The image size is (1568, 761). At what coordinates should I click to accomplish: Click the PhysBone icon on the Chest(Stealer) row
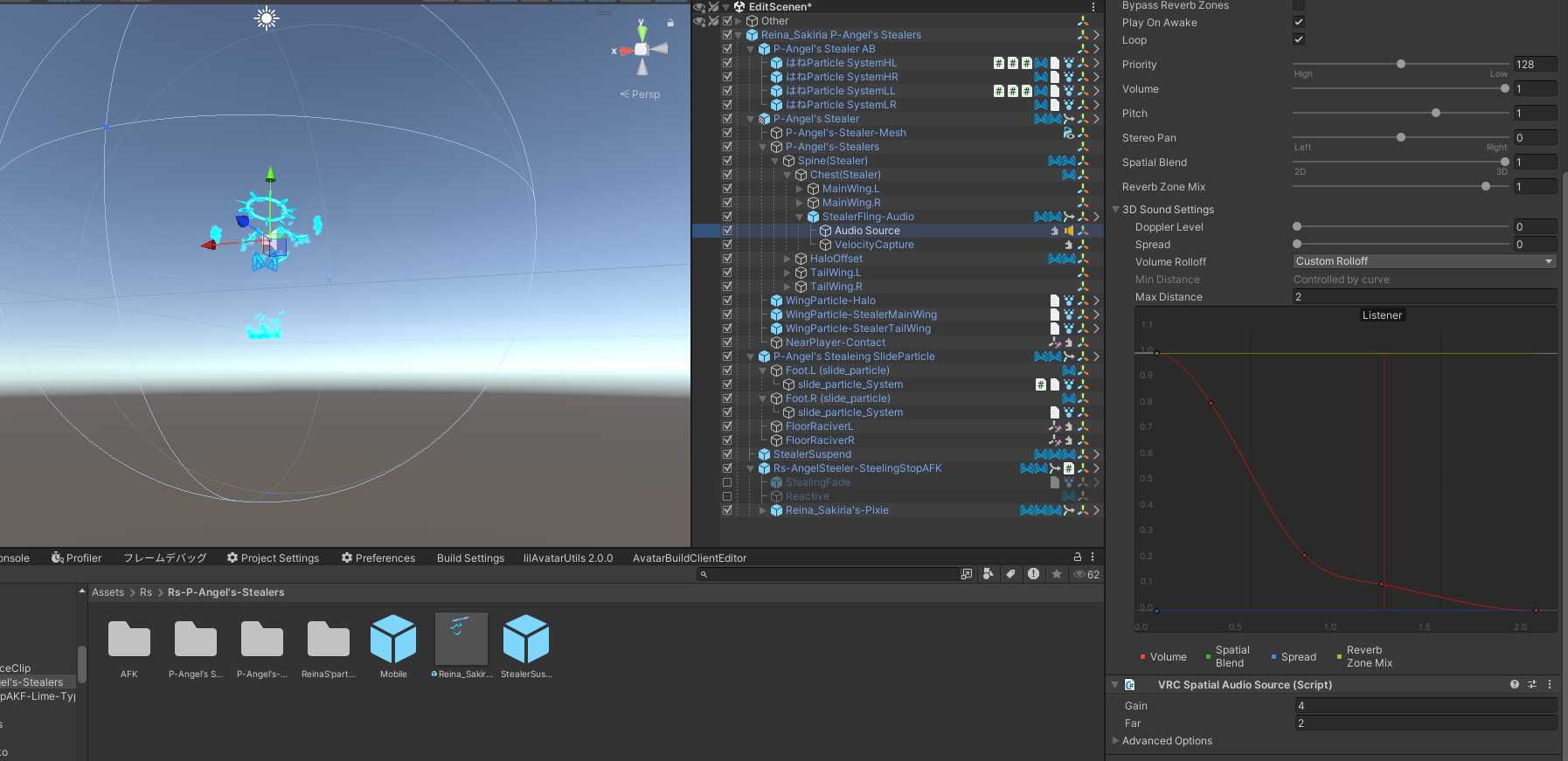[1068, 175]
